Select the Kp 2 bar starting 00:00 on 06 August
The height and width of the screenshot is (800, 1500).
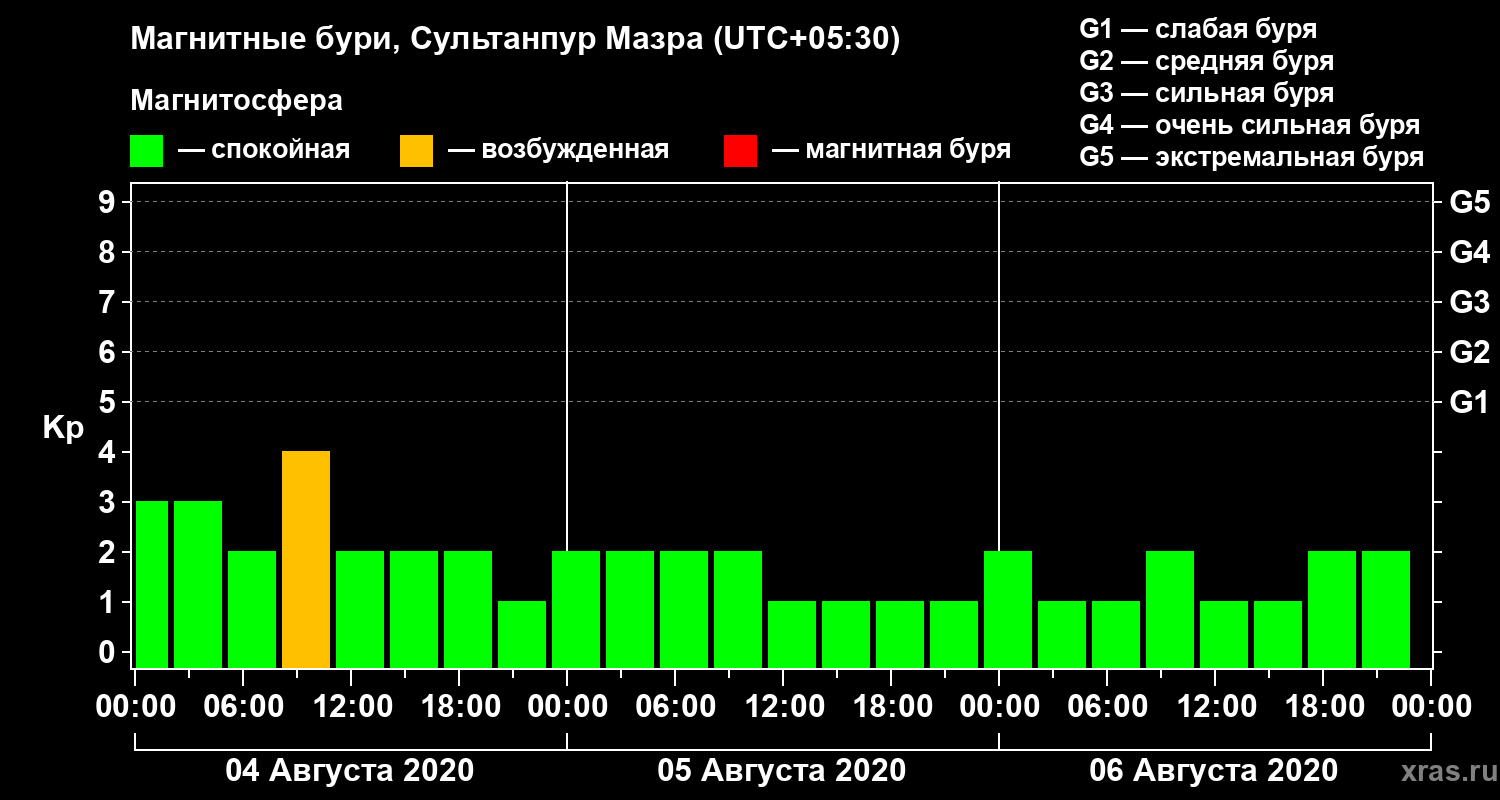pyautogui.click(x=1008, y=610)
